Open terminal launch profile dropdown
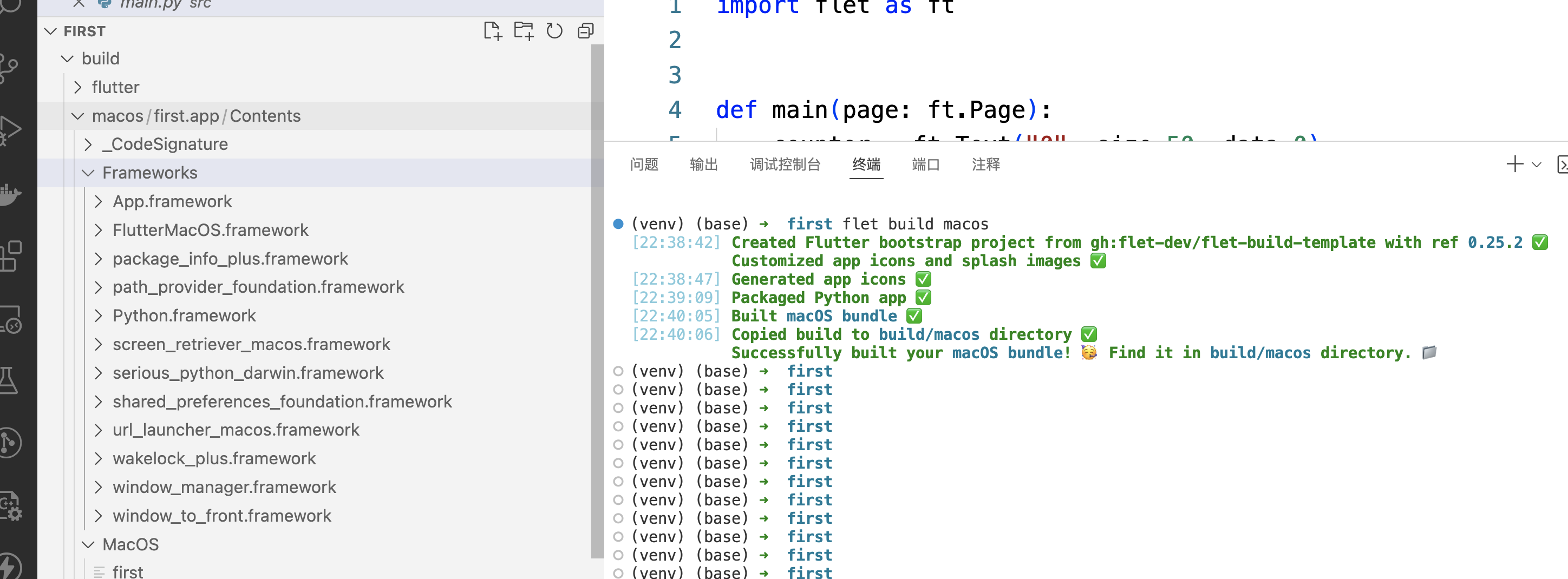Screen dimensions: 1568x579 [x=1537, y=165]
